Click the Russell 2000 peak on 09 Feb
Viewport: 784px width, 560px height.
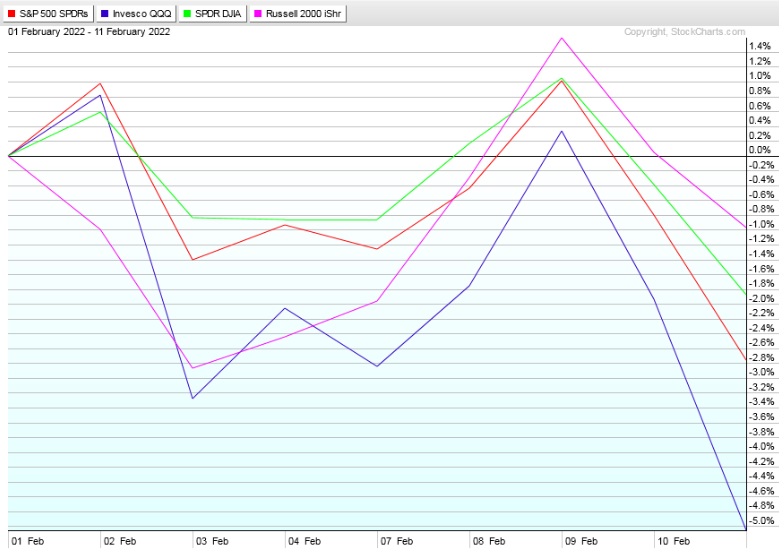(x=562, y=38)
